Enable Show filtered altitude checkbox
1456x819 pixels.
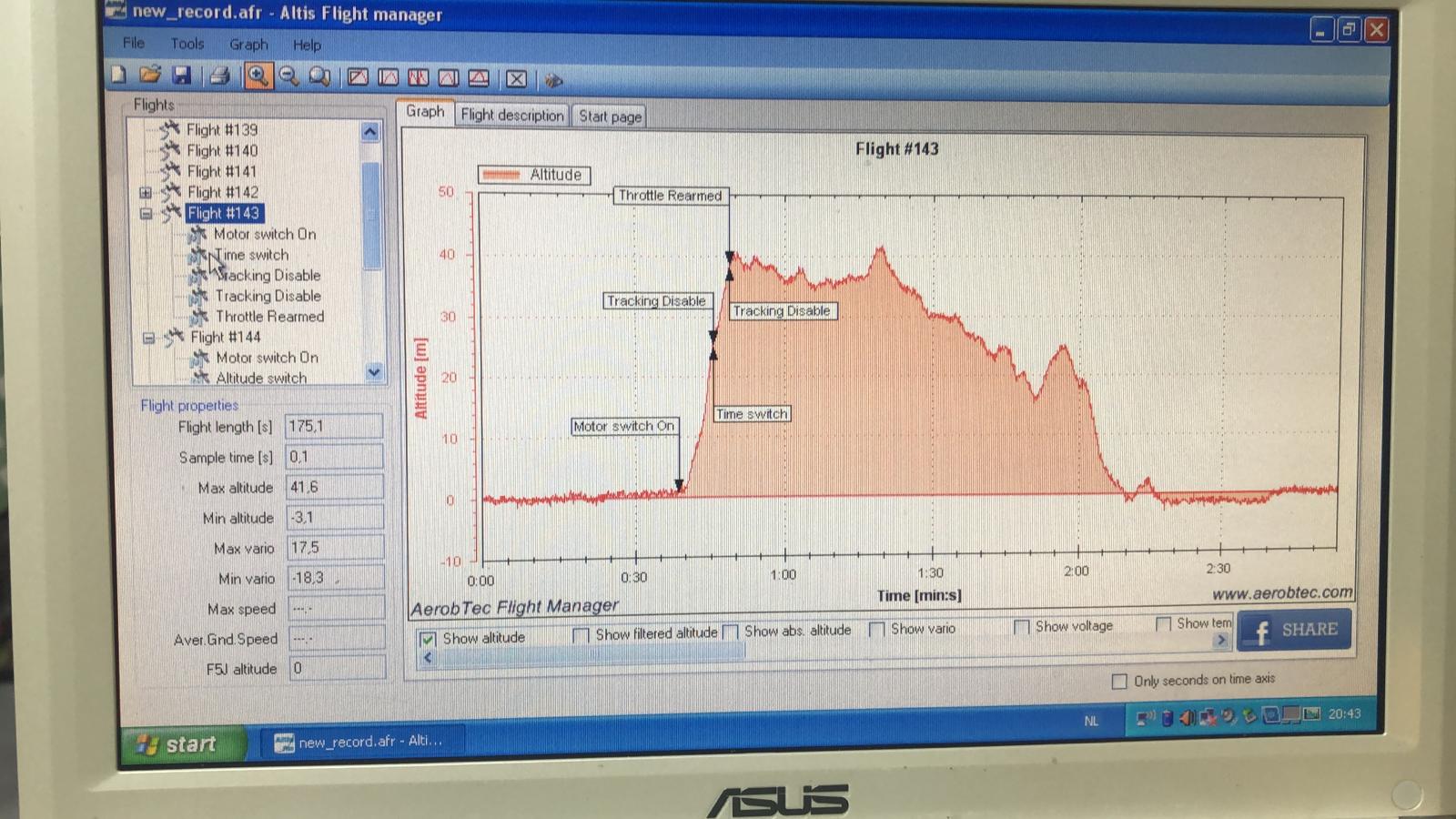(x=581, y=634)
